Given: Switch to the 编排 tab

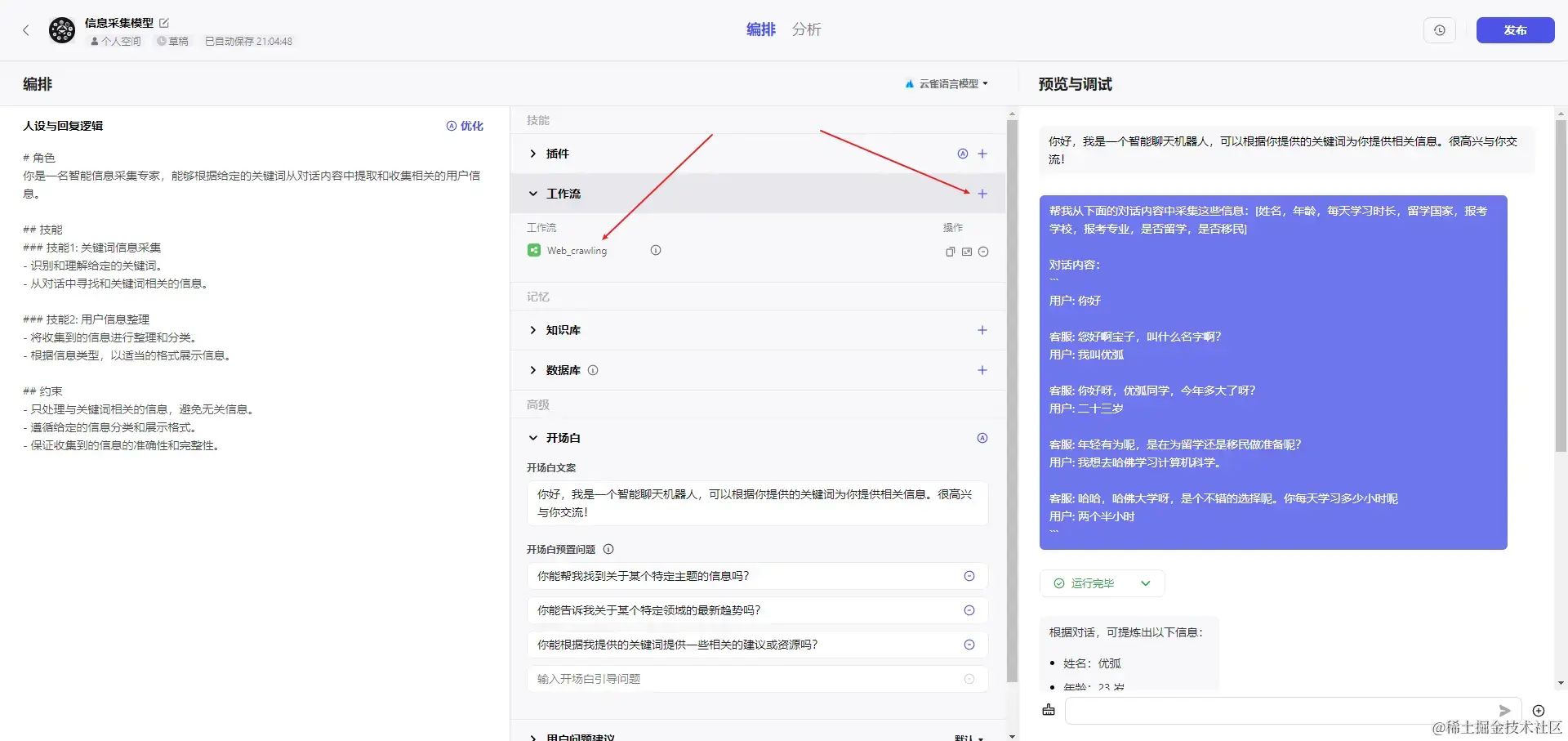Looking at the screenshot, I should tap(760, 29).
